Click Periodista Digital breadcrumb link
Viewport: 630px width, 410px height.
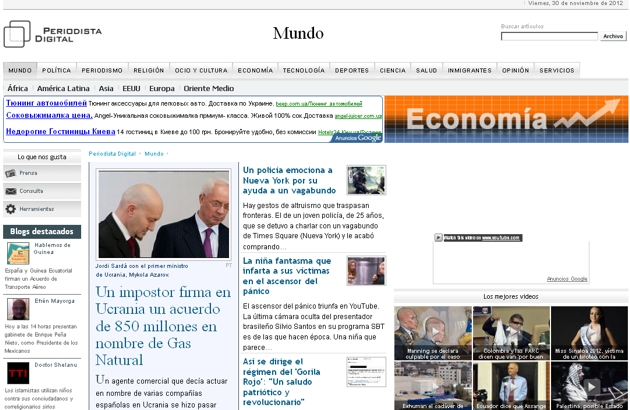pyautogui.click(x=112, y=154)
